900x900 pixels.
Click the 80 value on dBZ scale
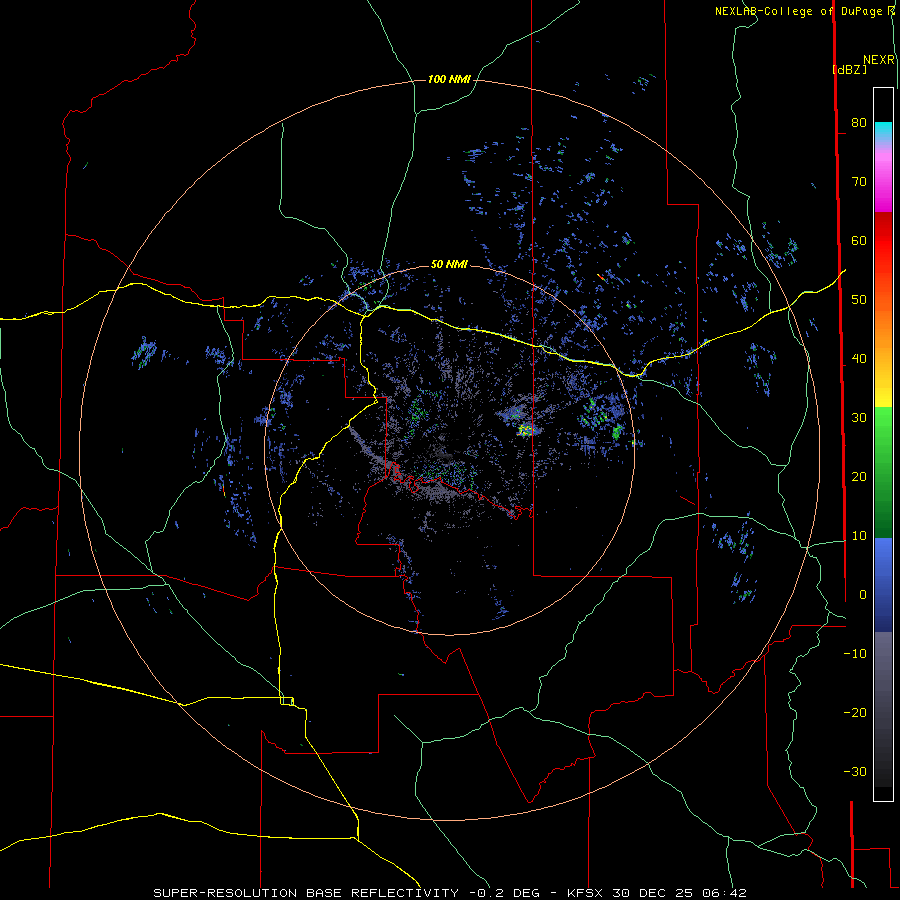tap(859, 122)
